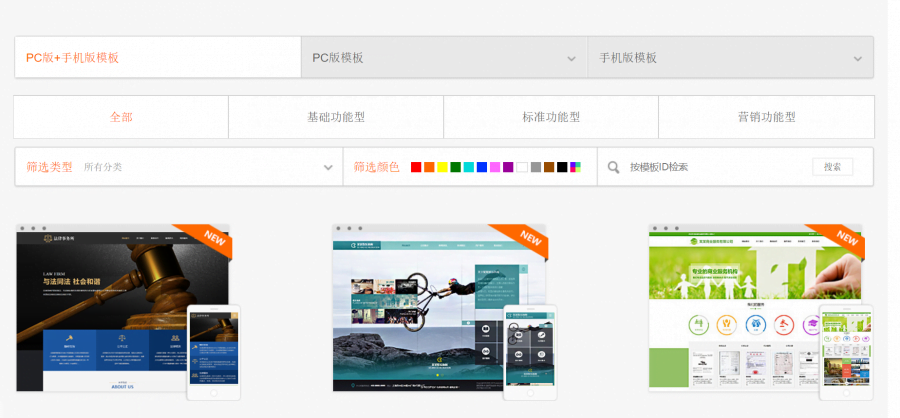Expand the chevron next to PC版模板
Viewport: 900px width, 418px height.
point(571,59)
